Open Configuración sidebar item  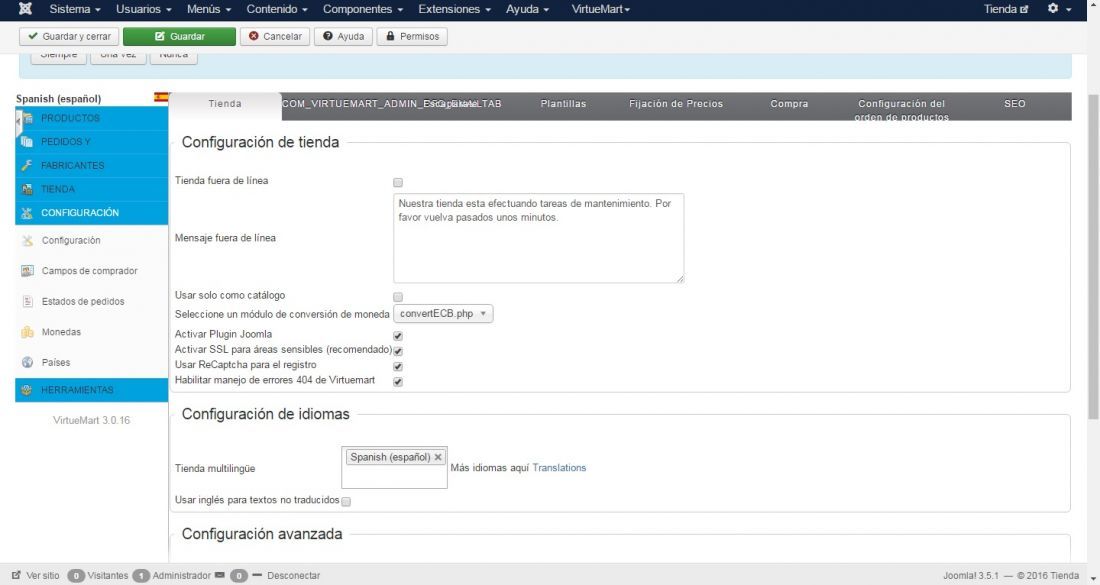point(71,241)
